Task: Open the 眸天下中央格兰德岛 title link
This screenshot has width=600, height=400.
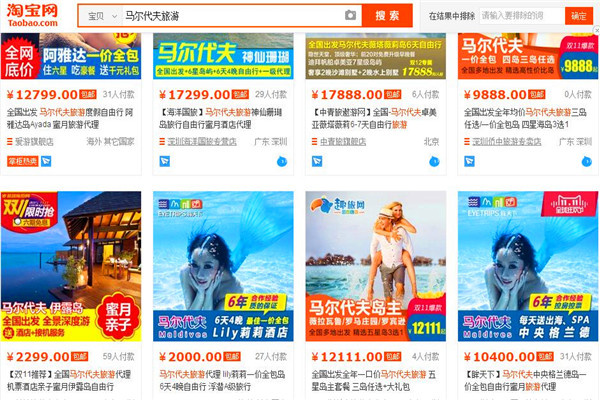Action: click(x=525, y=380)
